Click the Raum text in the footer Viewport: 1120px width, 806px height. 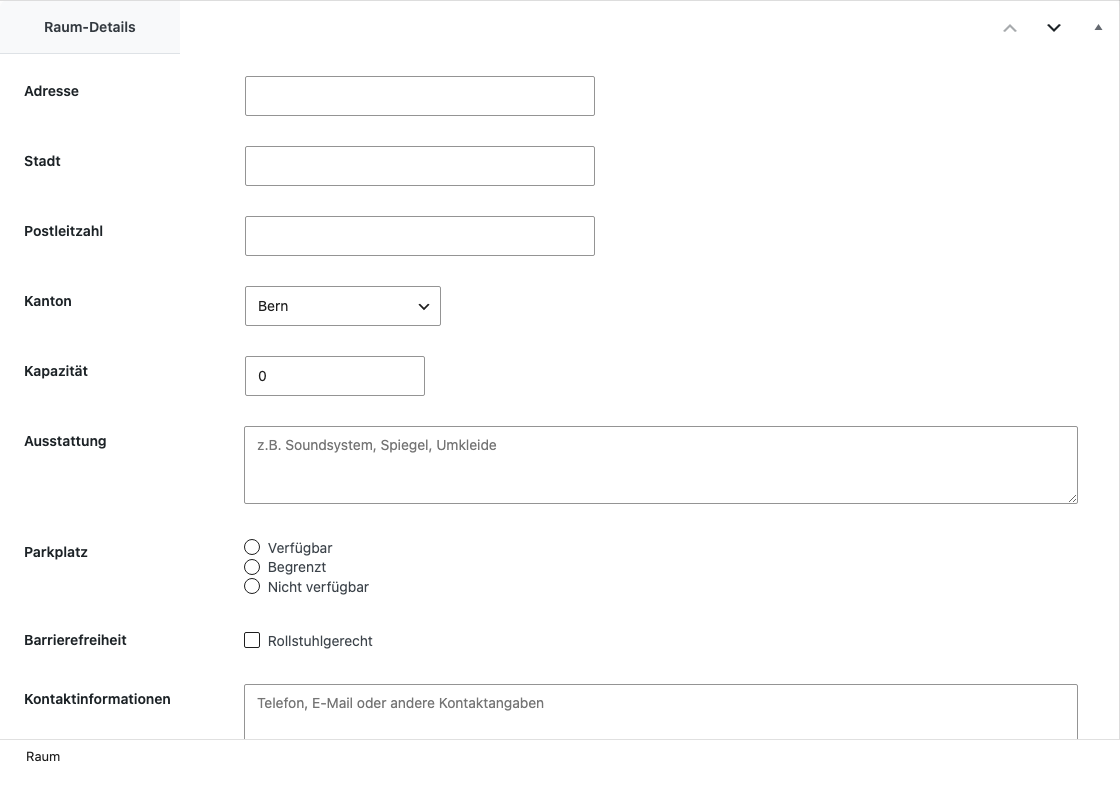tap(43, 757)
